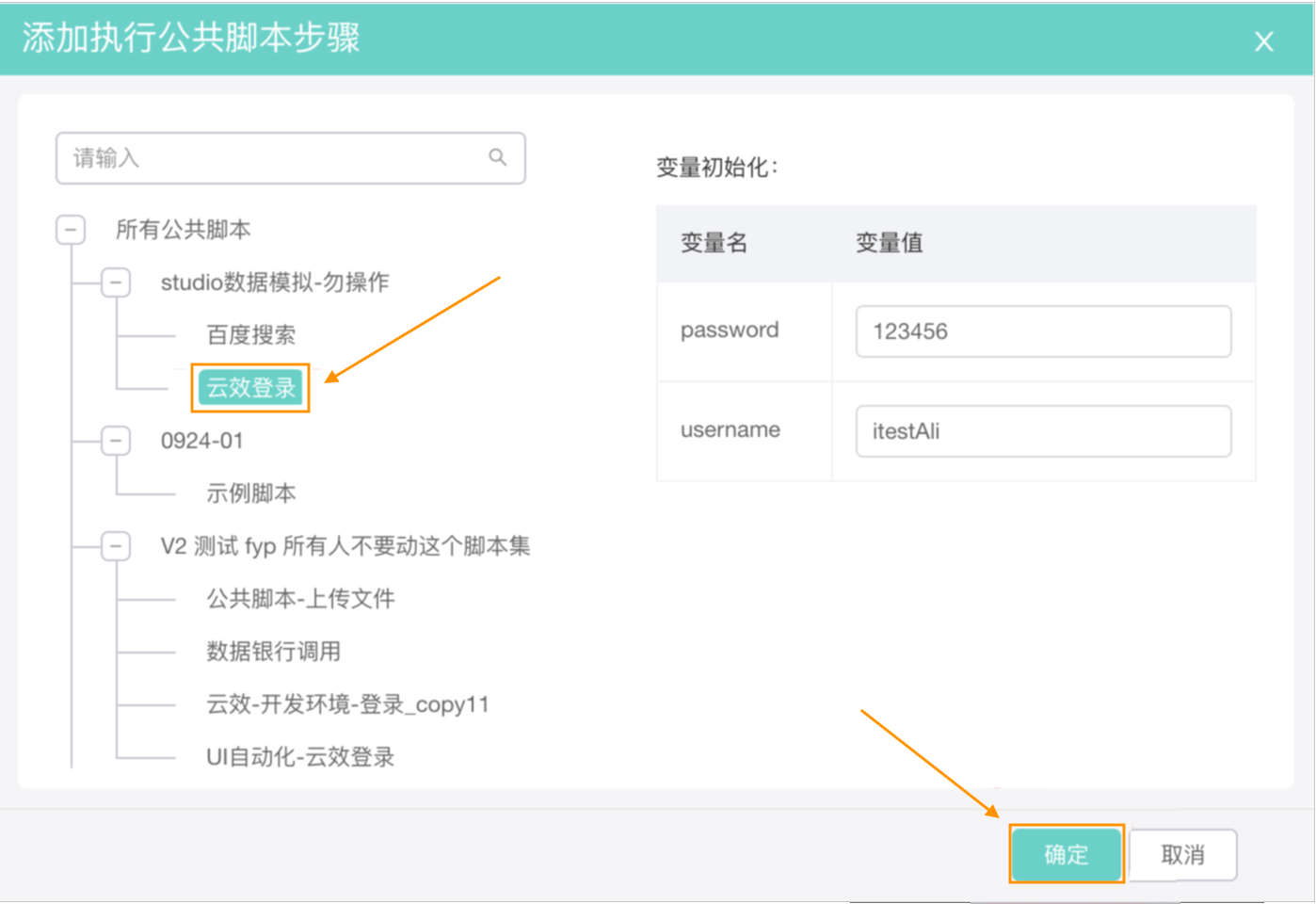The height and width of the screenshot is (904, 1316).
Task: Select 公共脚本-上传文件 script
Action: [x=300, y=599]
